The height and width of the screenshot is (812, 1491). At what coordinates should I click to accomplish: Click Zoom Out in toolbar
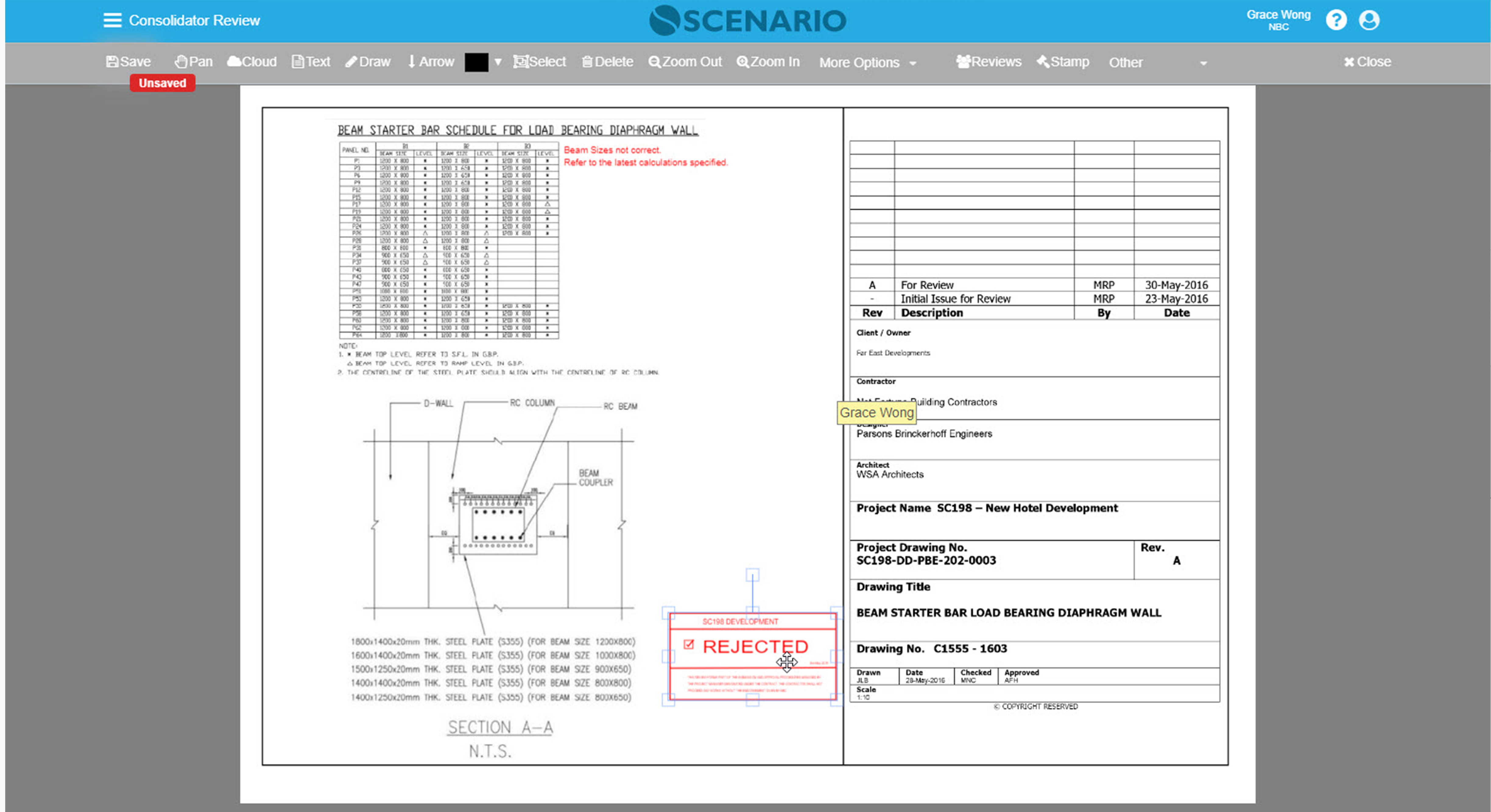pos(685,61)
